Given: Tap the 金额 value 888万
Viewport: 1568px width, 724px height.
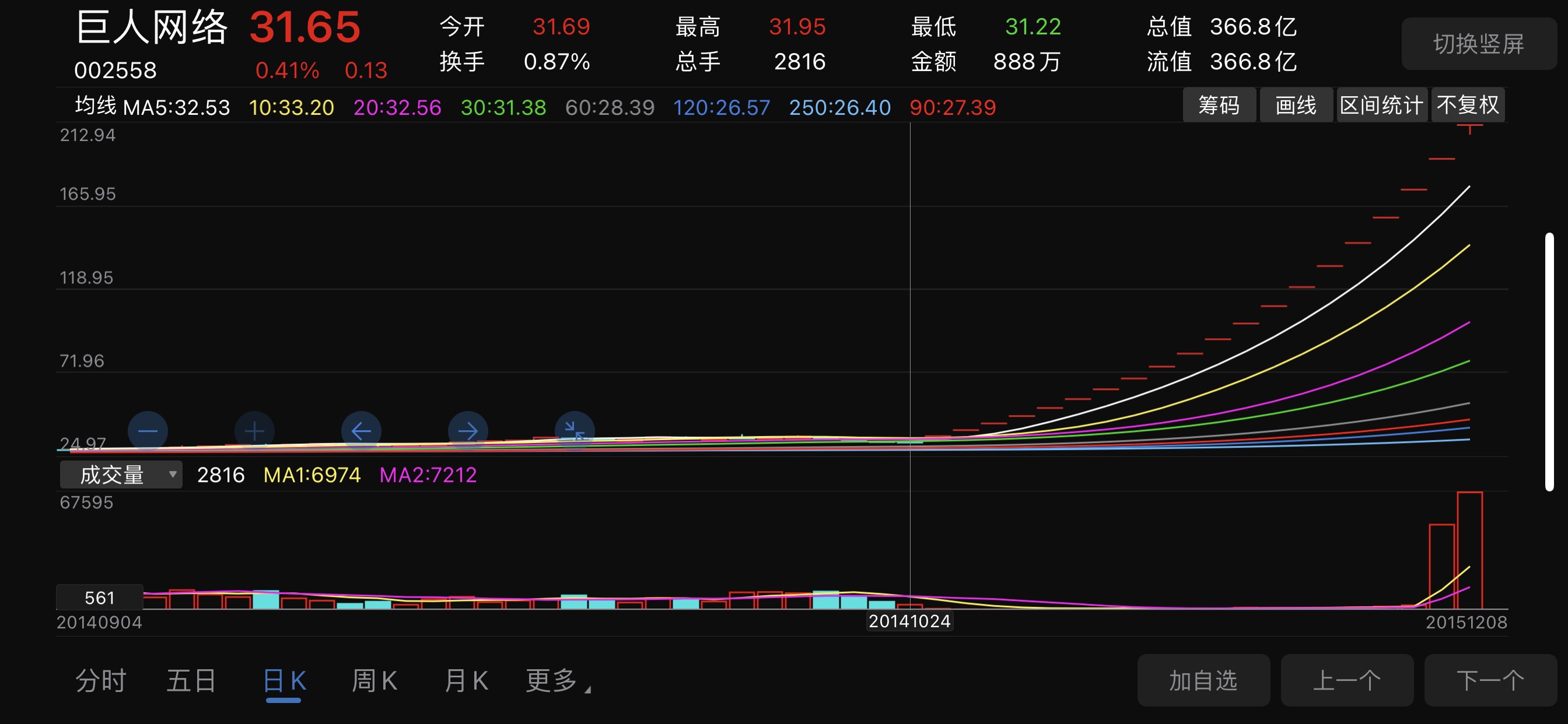Looking at the screenshot, I should (1027, 61).
